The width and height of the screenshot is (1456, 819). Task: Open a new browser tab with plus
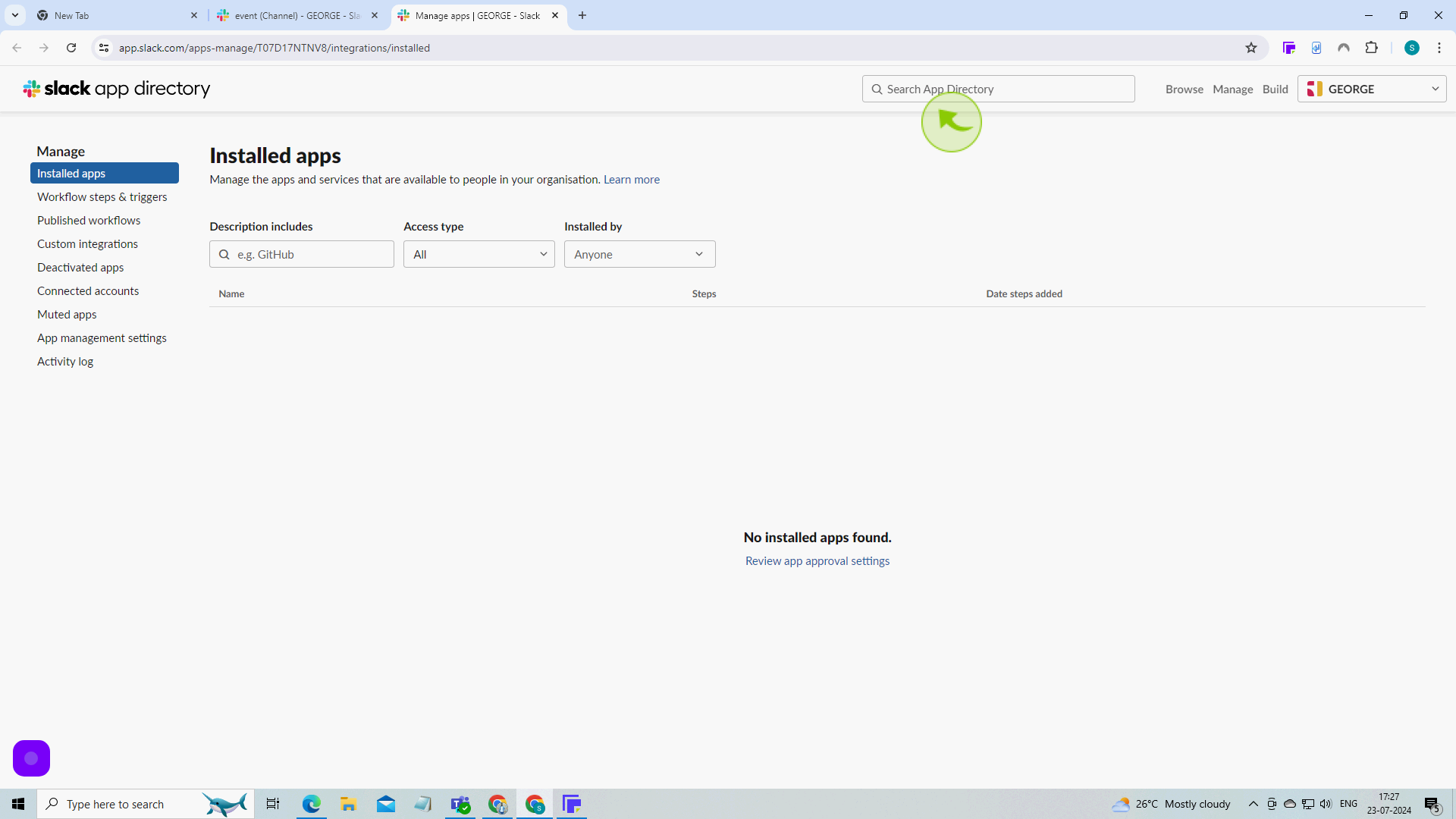(x=582, y=15)
